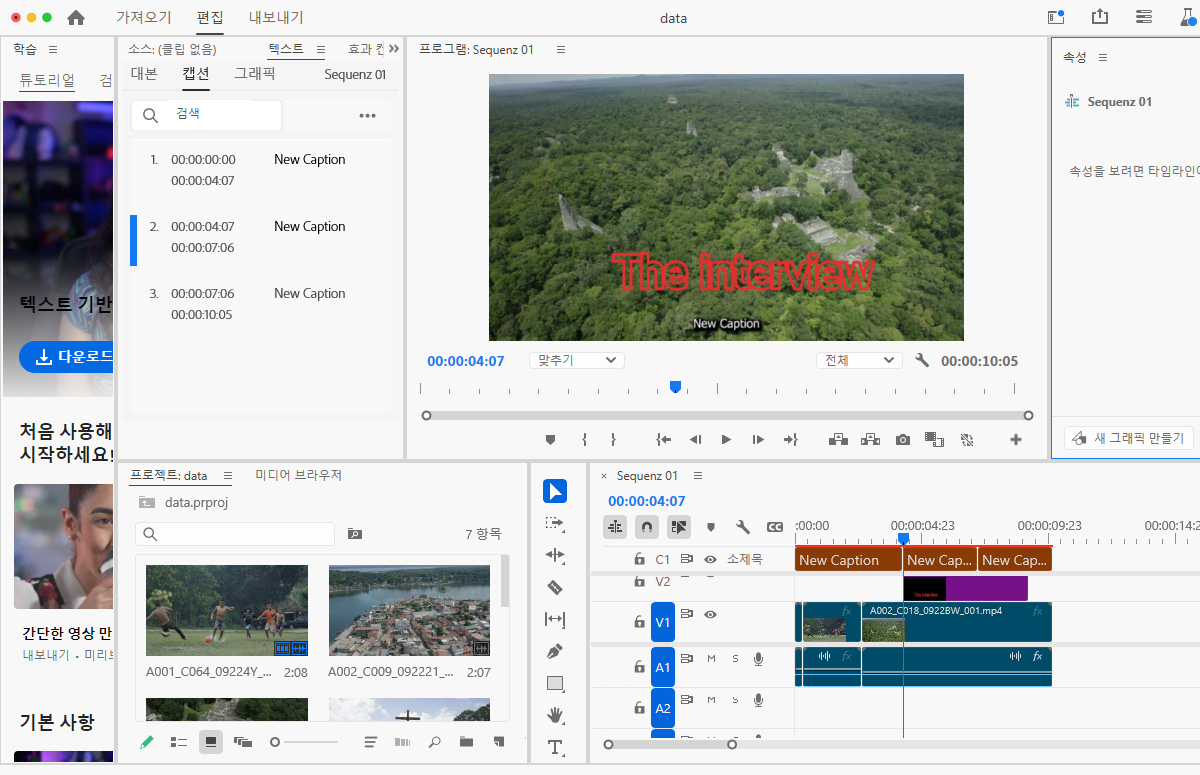
Task: Switch to the 내보내기 workspace tab
Action: [276, 18]
